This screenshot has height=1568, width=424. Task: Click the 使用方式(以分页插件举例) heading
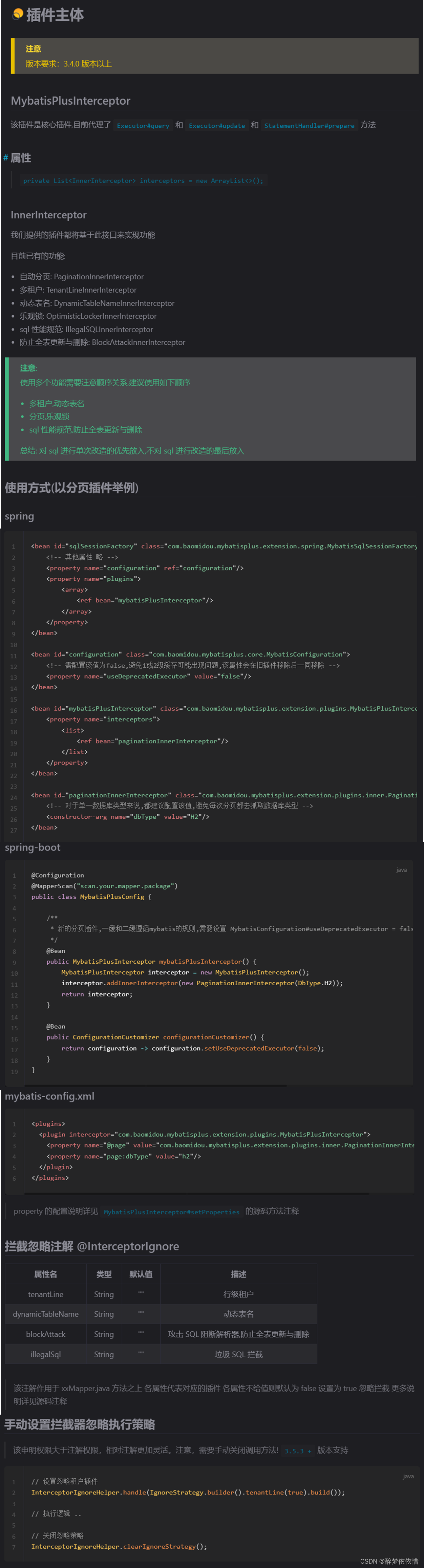[72, 488]
